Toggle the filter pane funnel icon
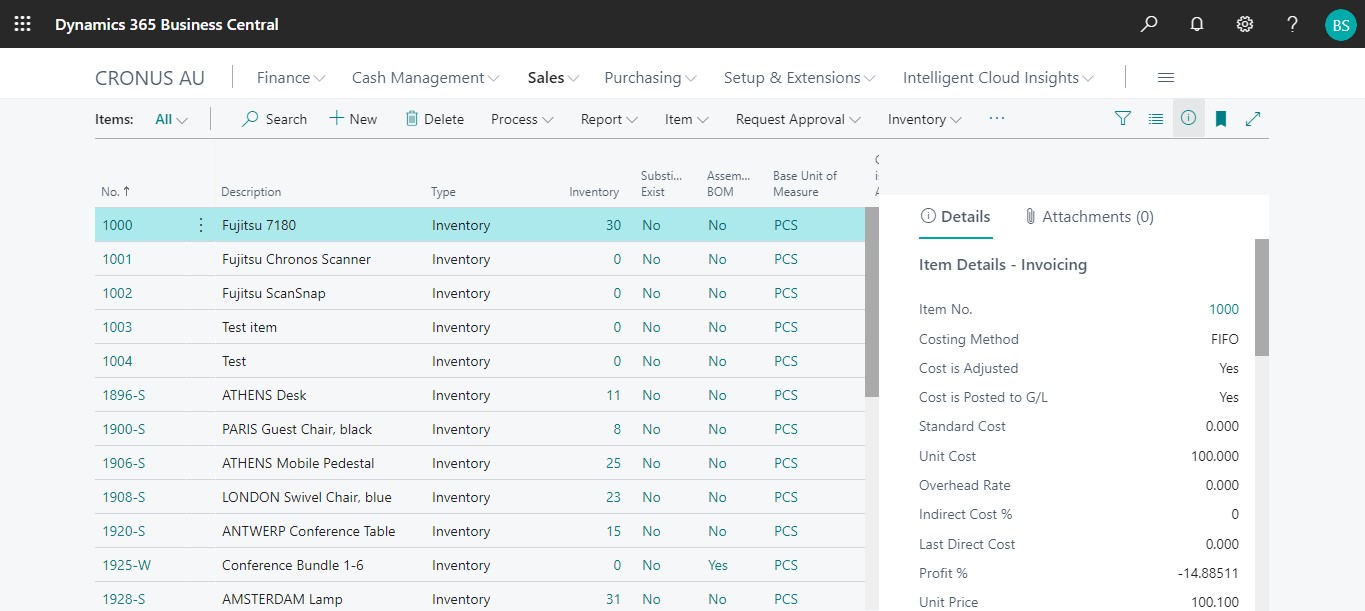 pos(1123,119)
